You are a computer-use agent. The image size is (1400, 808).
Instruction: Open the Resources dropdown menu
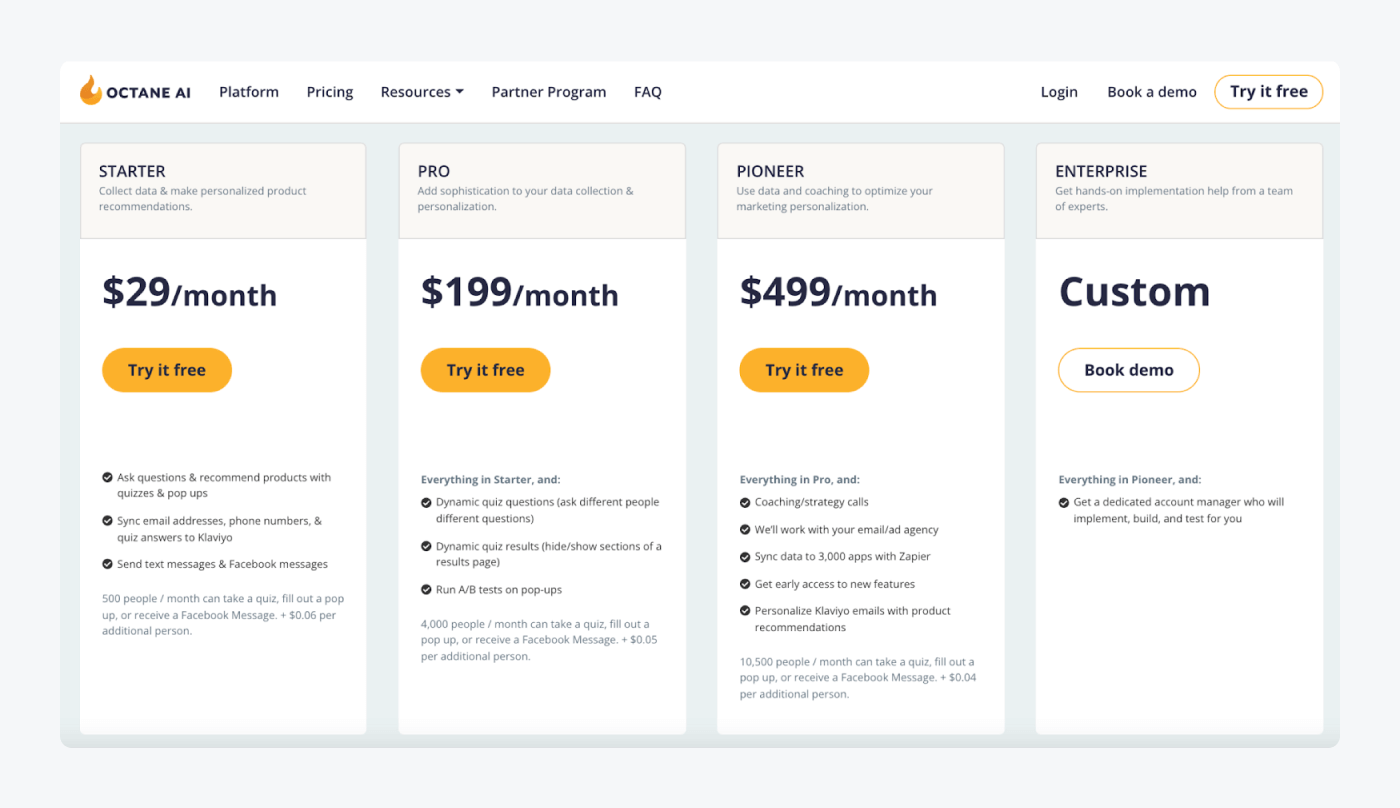click(415, 91)
